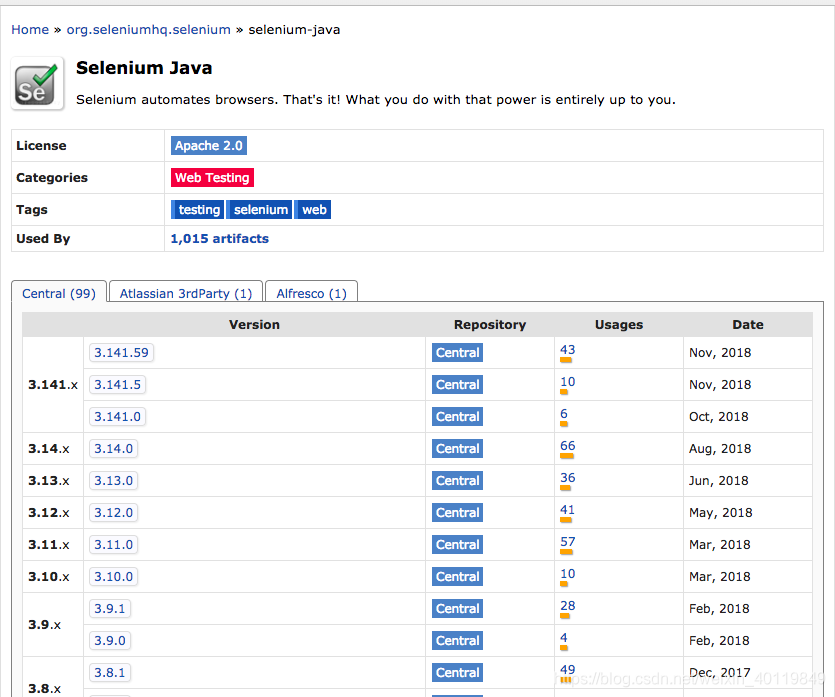Image resolution: width=835 pixels, height=697 pixels.
Task: Click Central repository for 3.8.1
Action: coord(457,672)
